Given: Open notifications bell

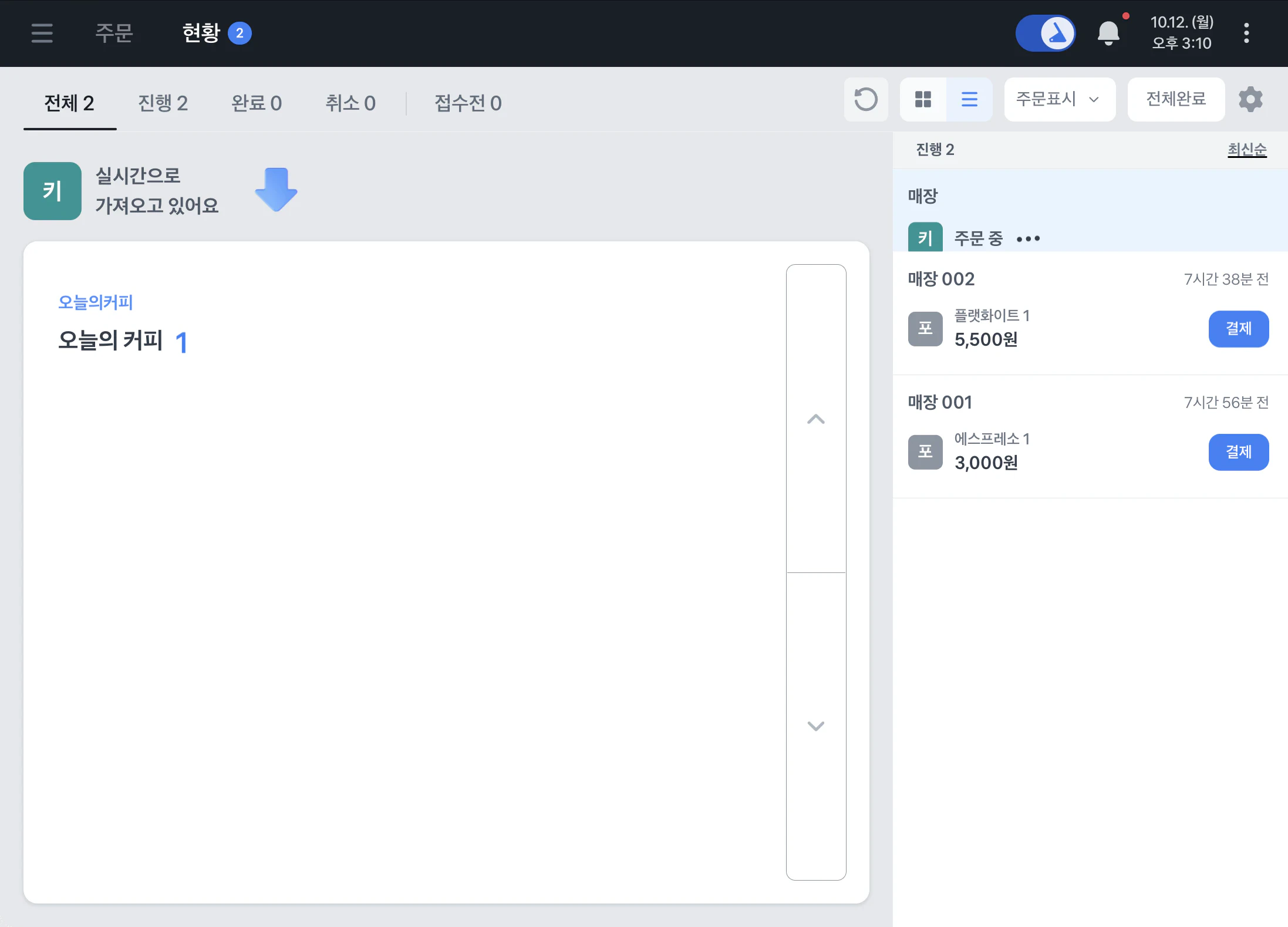Looking at the screenshot, I should [1108, 33].
